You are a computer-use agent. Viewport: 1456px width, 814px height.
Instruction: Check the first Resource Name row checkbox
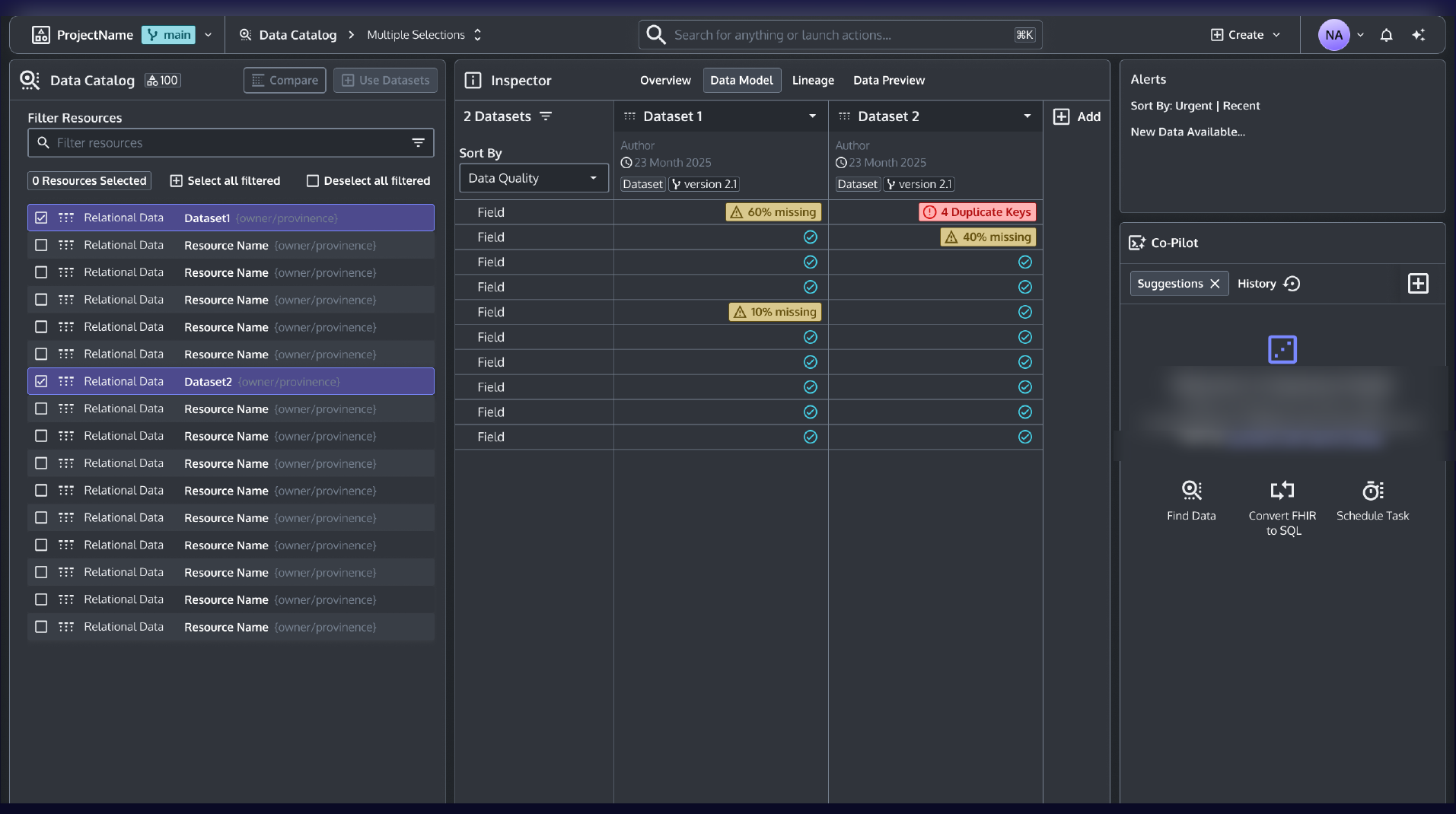point(41,245)
